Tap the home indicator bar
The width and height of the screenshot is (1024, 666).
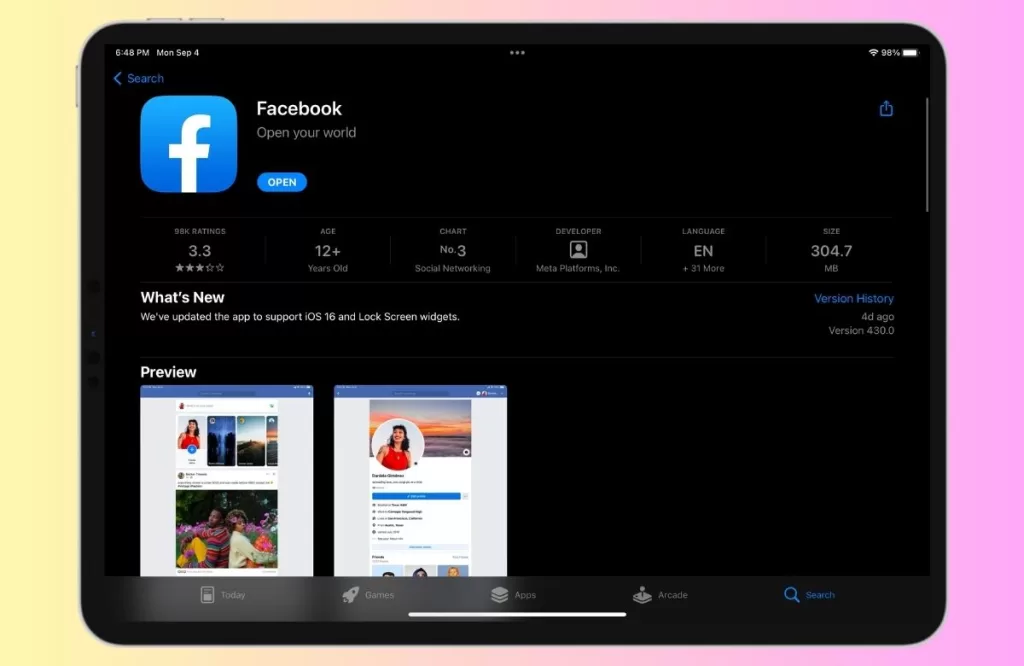517,614
